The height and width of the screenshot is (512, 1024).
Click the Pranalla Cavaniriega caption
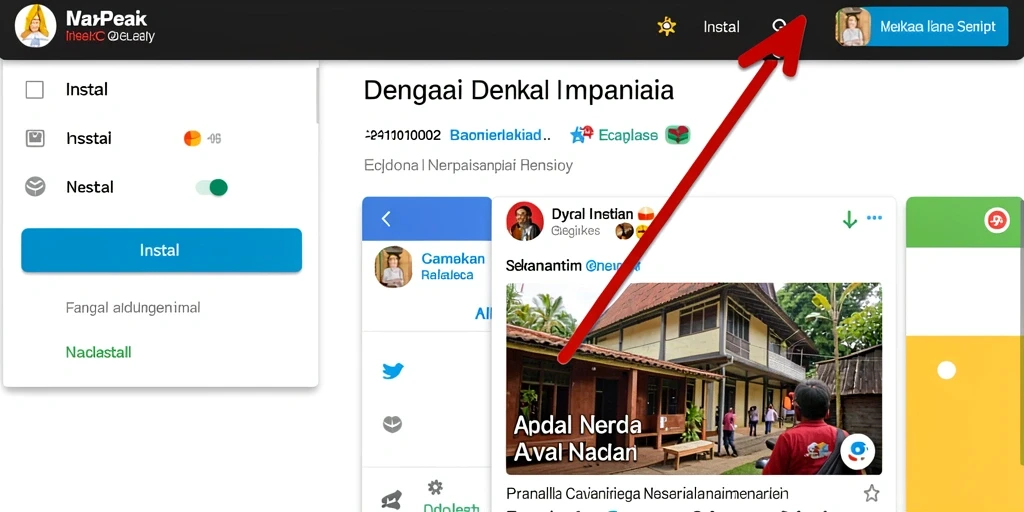(647, 493)
